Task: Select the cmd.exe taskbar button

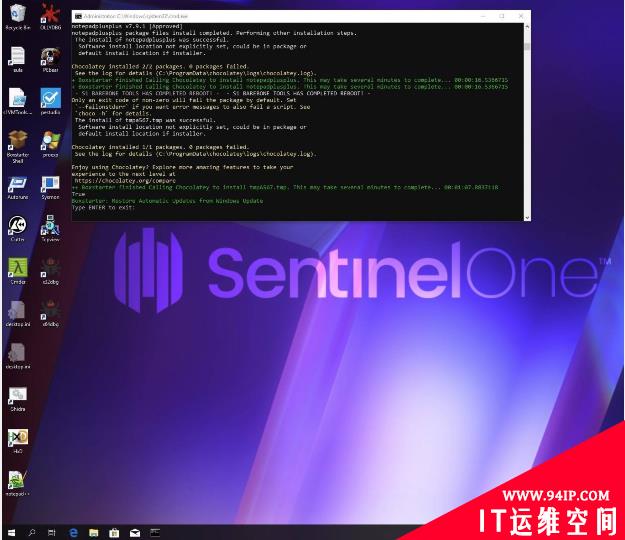Action: point(155,532)
